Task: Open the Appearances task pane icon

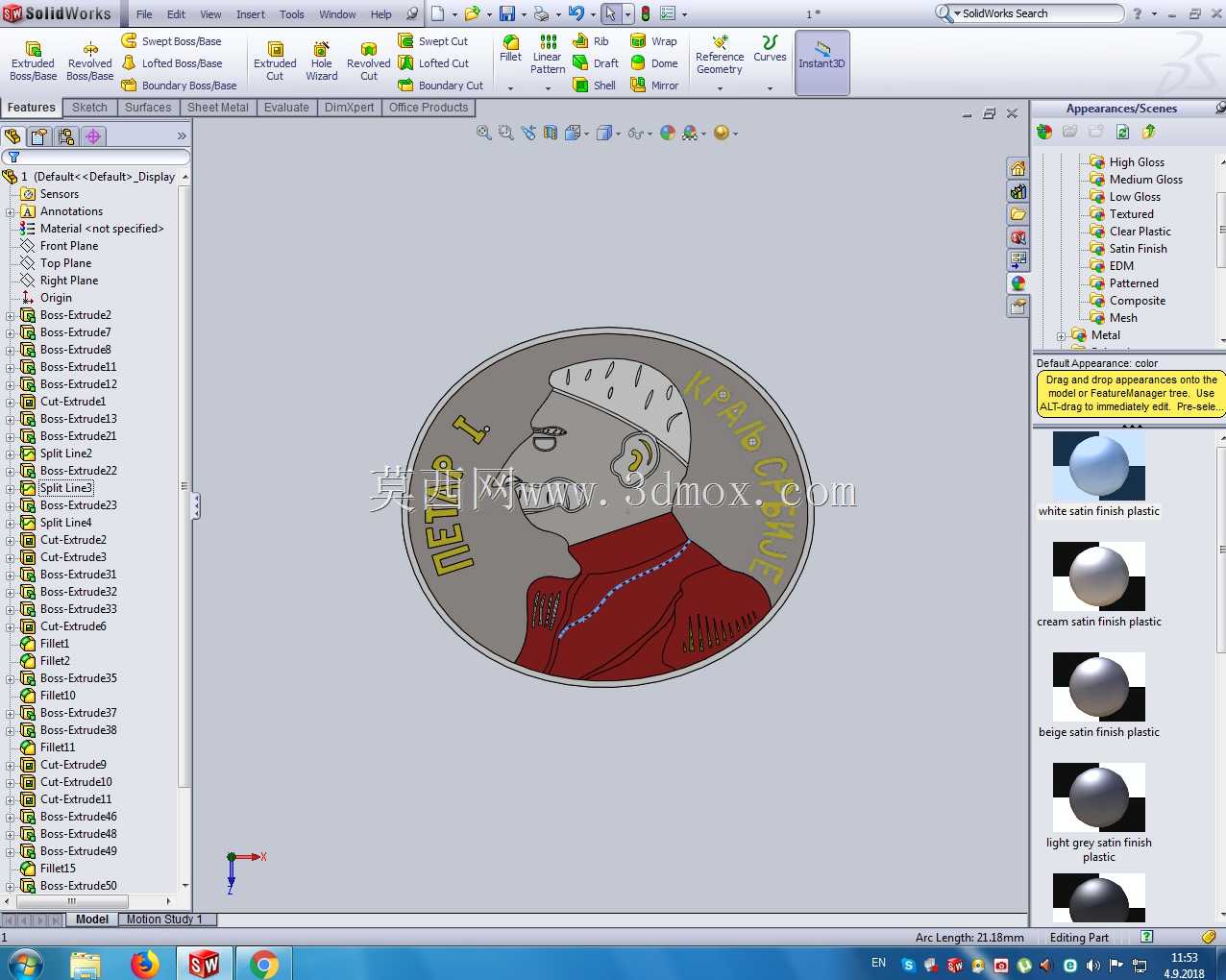Action: tap(1018, 283)
